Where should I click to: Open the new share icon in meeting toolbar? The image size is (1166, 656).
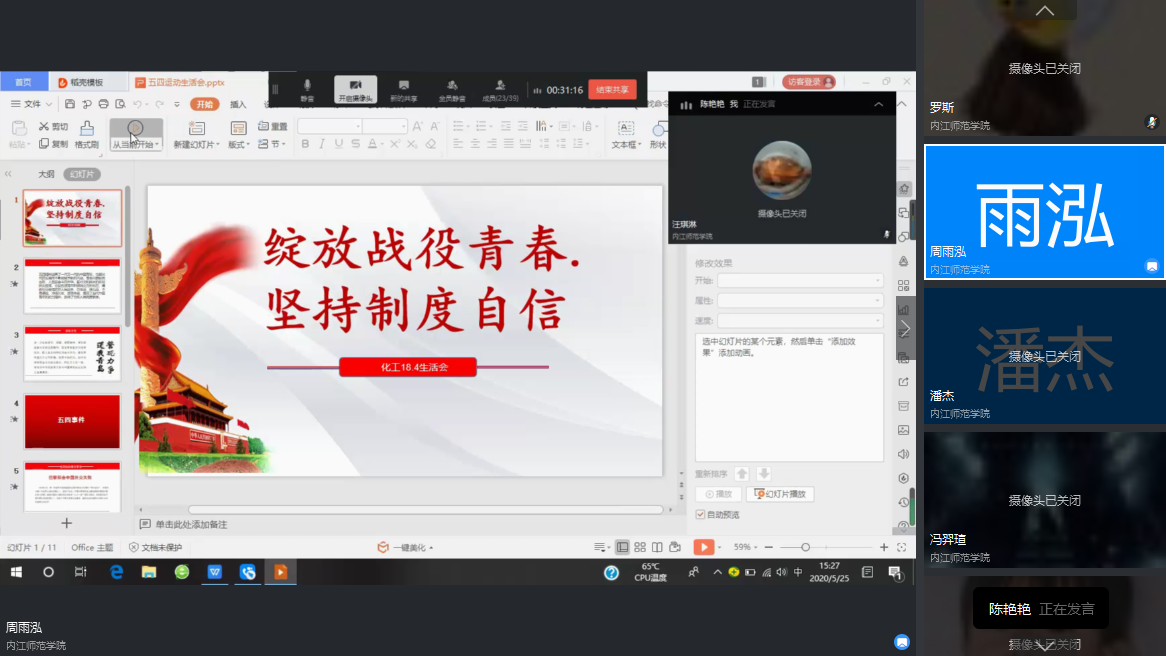point(404,89)
